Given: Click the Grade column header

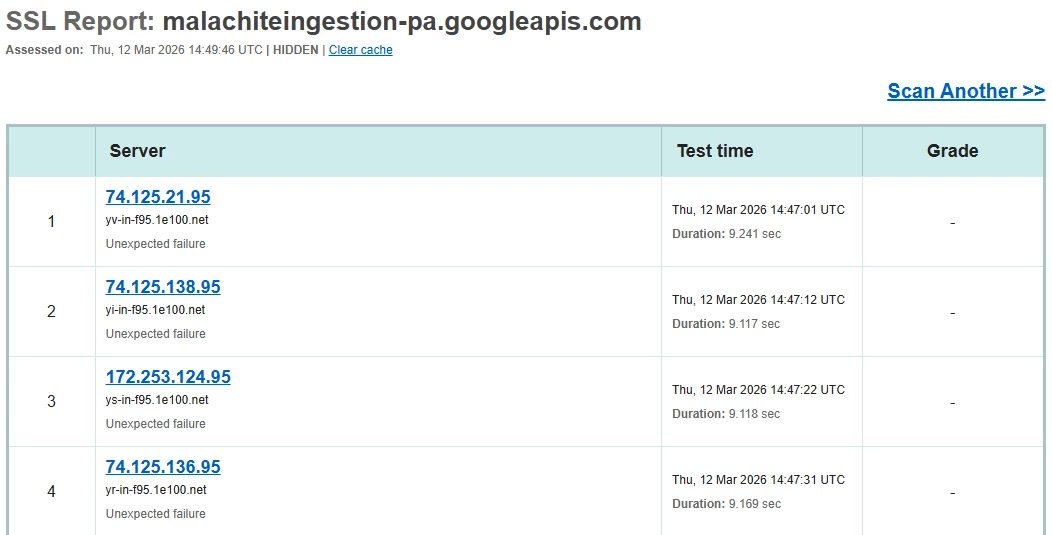Looking at the screenshot, I should [x=952, y=151].
